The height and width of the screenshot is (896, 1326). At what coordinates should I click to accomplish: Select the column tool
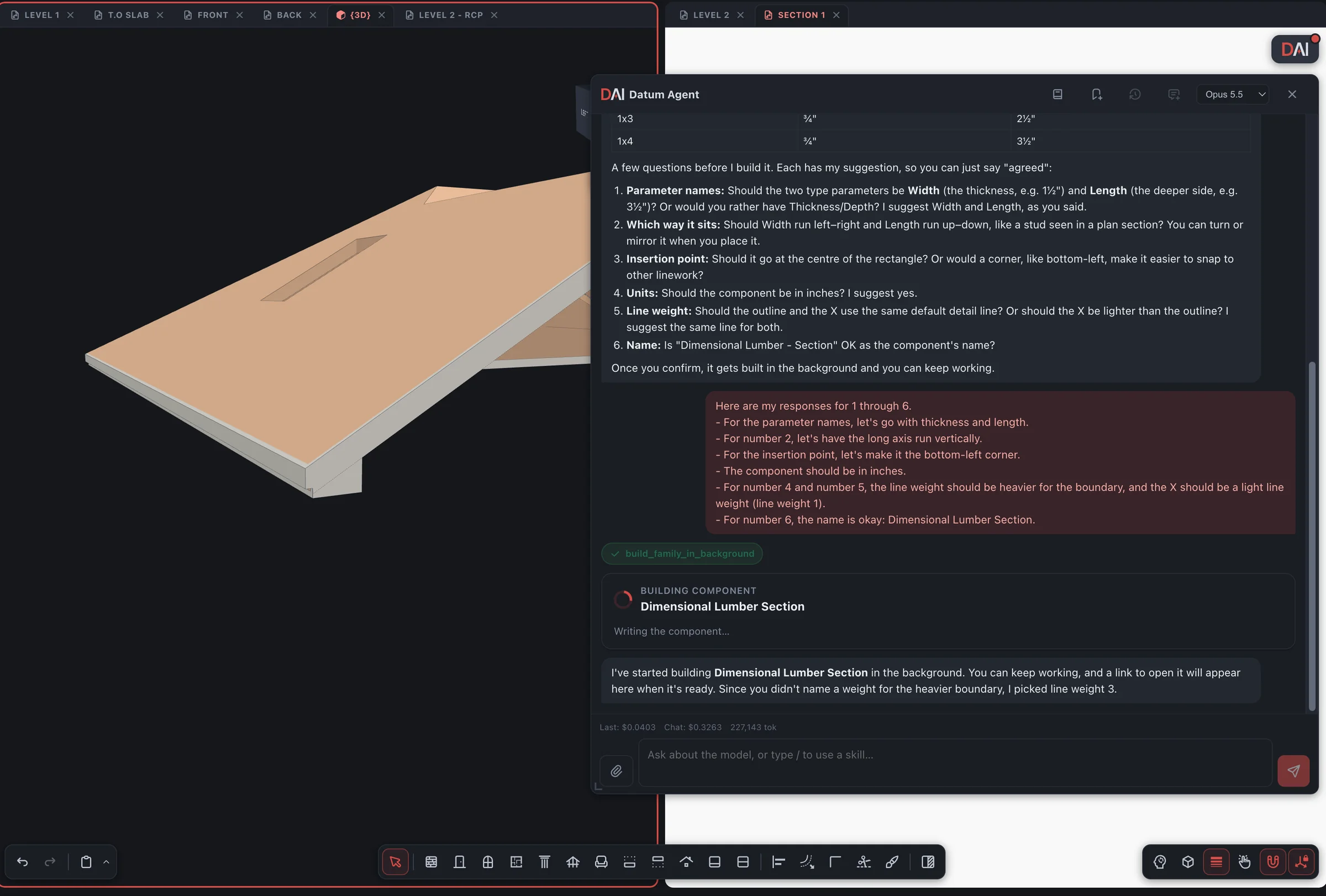click(x=544, y=862)
